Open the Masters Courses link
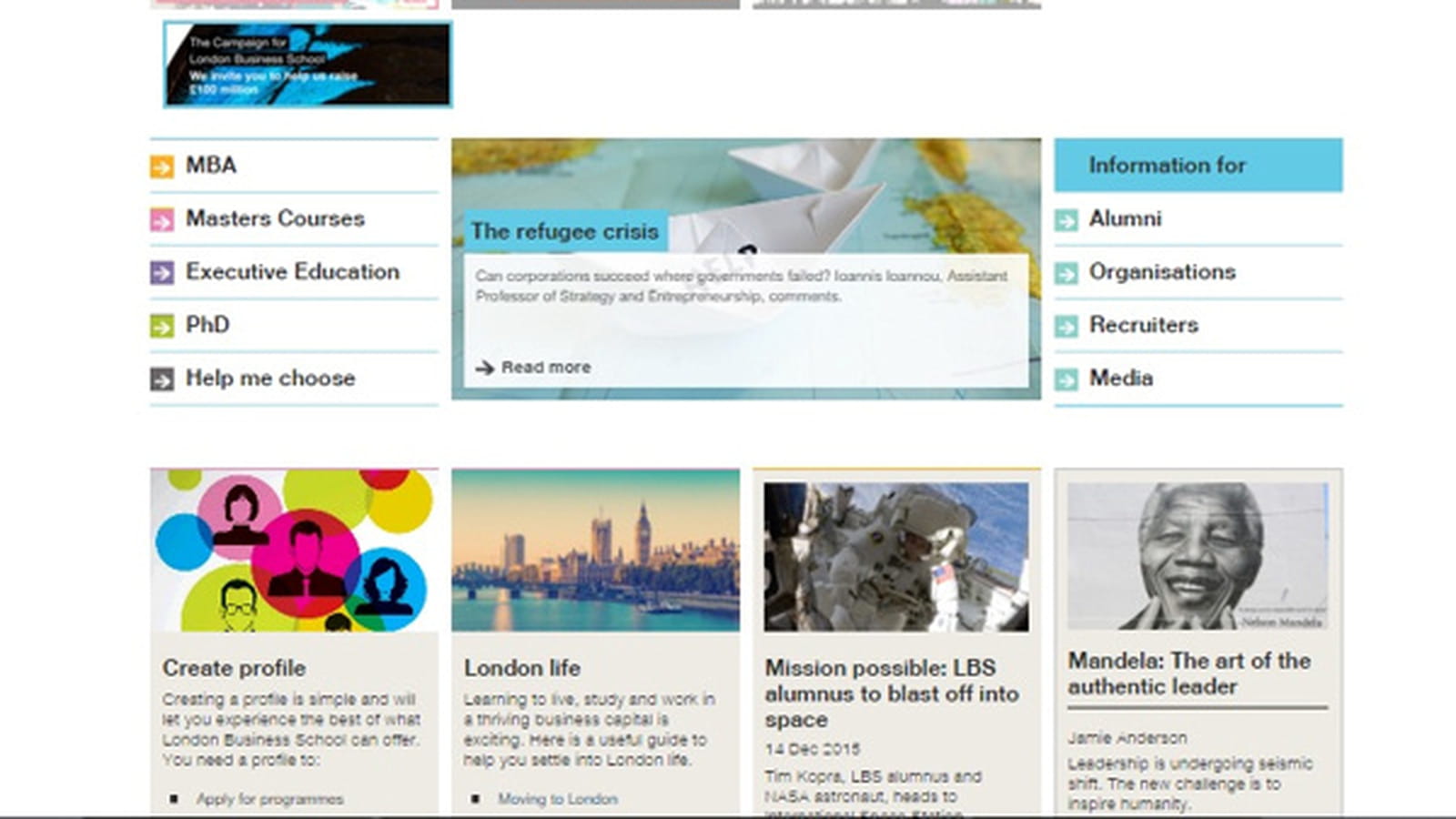The height and width of the screenshot is (819, 1456). [275, 218]
